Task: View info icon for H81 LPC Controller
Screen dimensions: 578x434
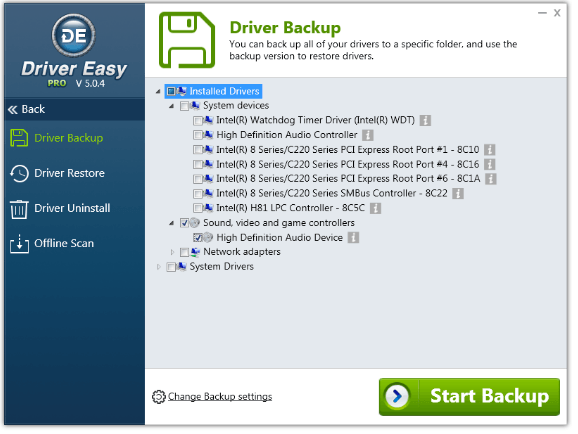Action: click(x=375, y=208)
